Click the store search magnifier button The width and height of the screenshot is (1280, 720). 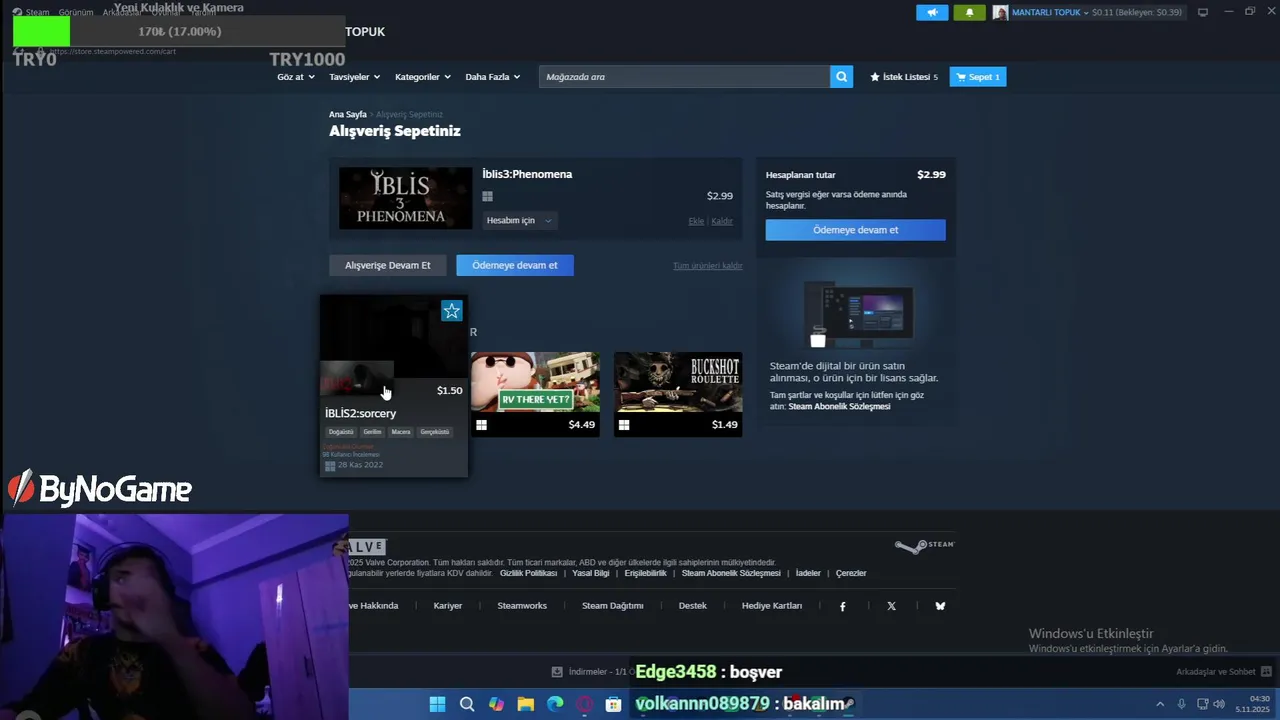(841, 77)
